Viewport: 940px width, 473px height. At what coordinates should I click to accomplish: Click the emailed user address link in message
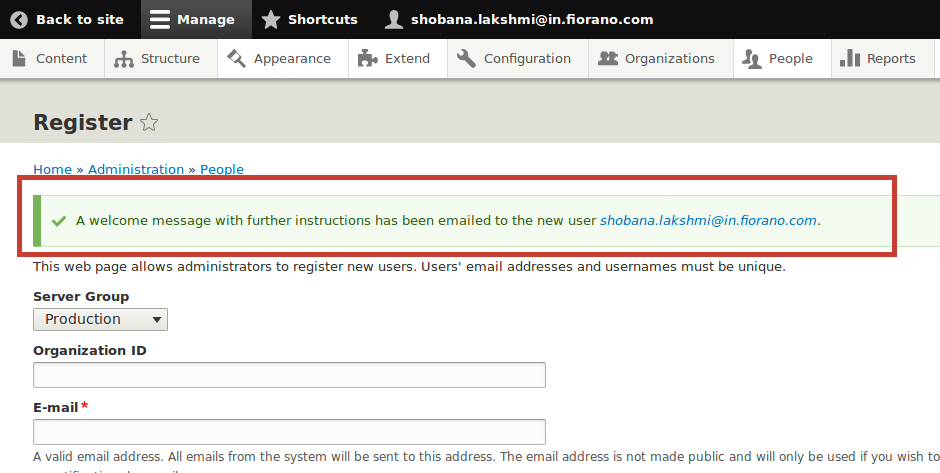[x=708, y=221]
